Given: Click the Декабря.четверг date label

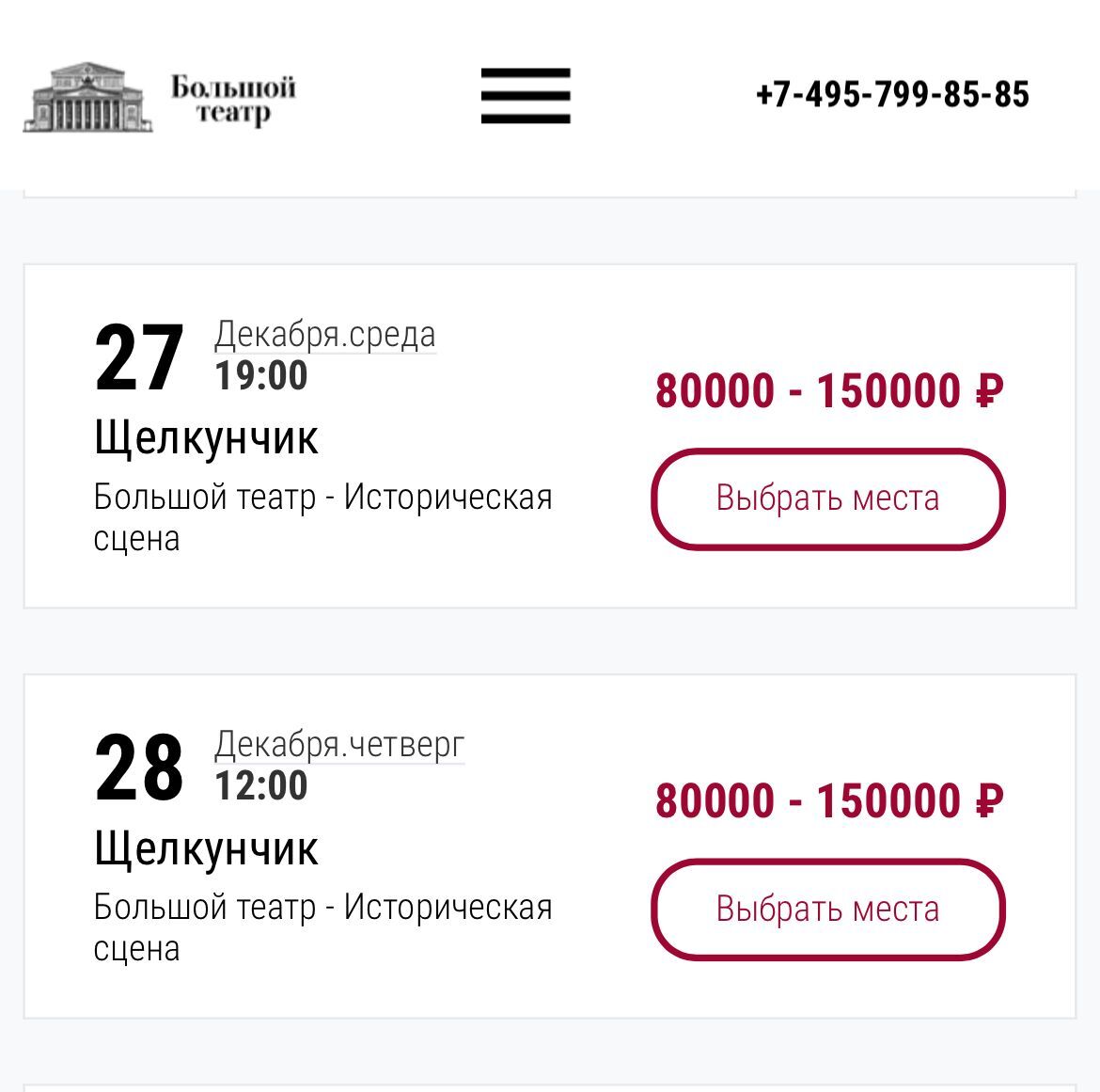Looking at the screenshot, I should (339, 744).
